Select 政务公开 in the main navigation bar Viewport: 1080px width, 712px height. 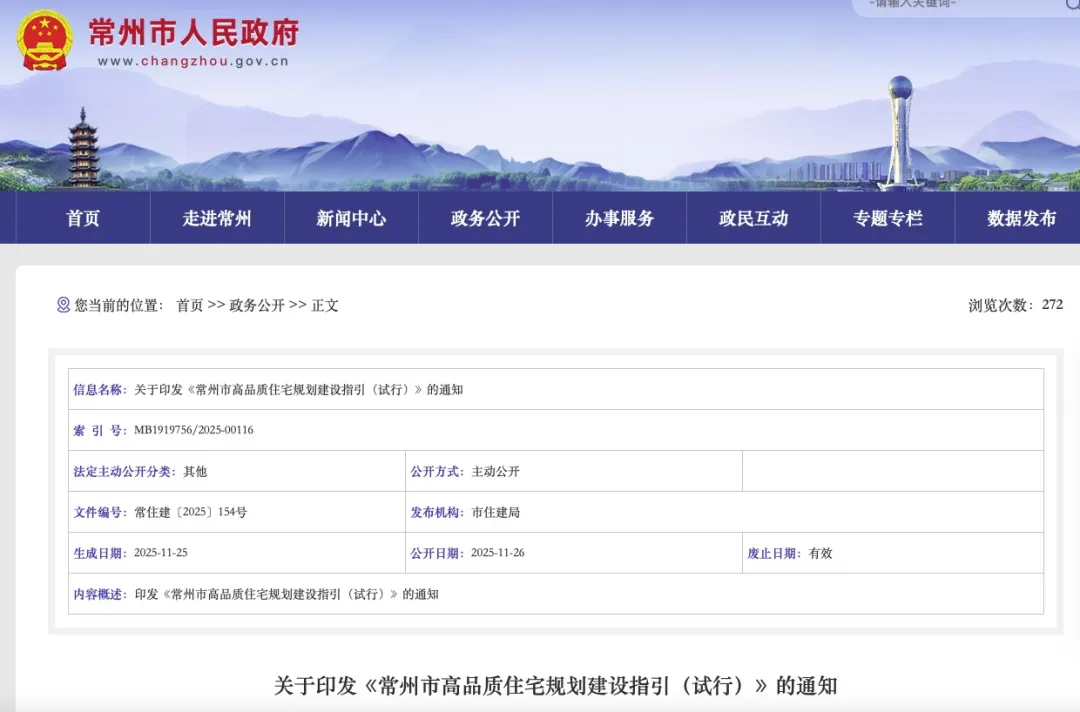pos(485,218)
